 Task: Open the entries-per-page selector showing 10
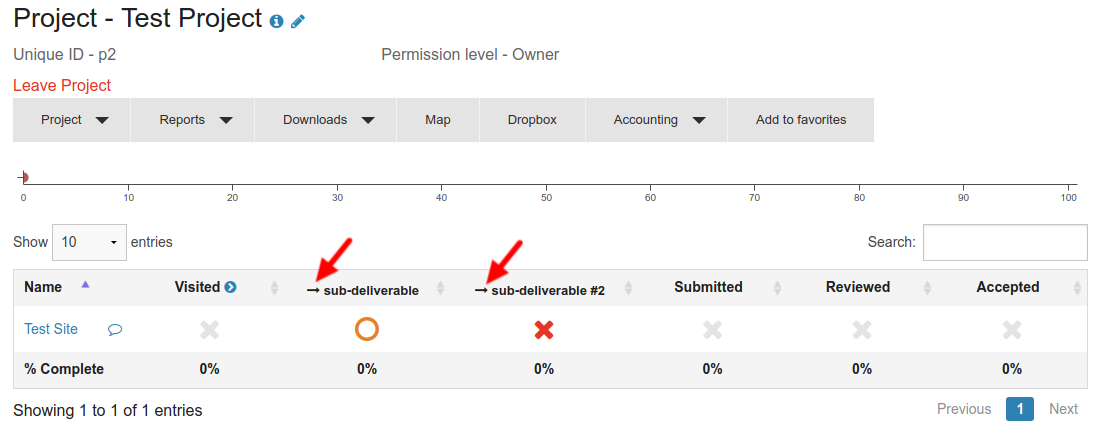tap(89, 242)
